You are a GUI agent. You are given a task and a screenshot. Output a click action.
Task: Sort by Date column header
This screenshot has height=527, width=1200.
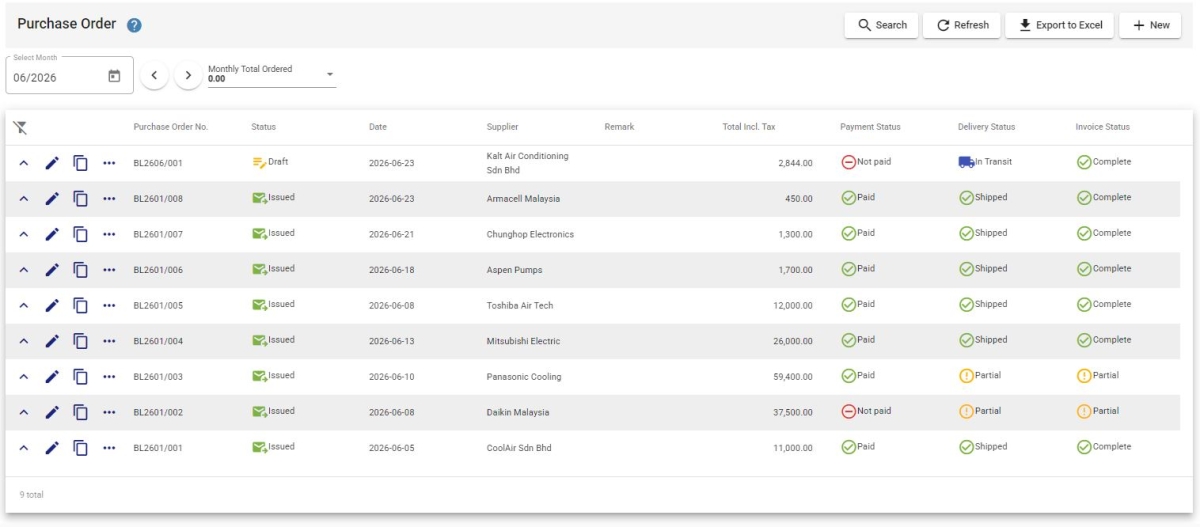[x=378, y=127]
